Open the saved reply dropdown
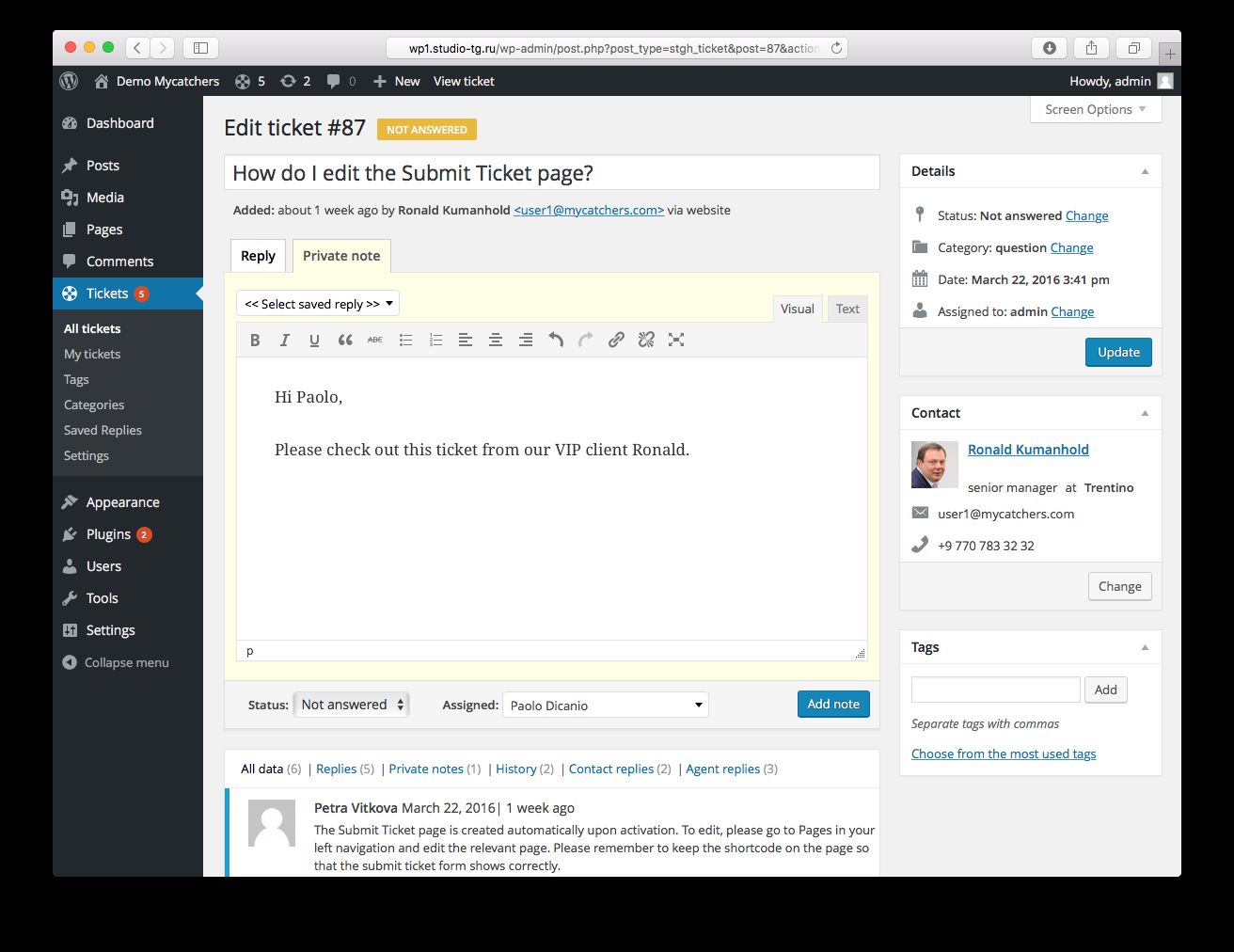Viewport: 1234px width, 952px height. (318, 304)
